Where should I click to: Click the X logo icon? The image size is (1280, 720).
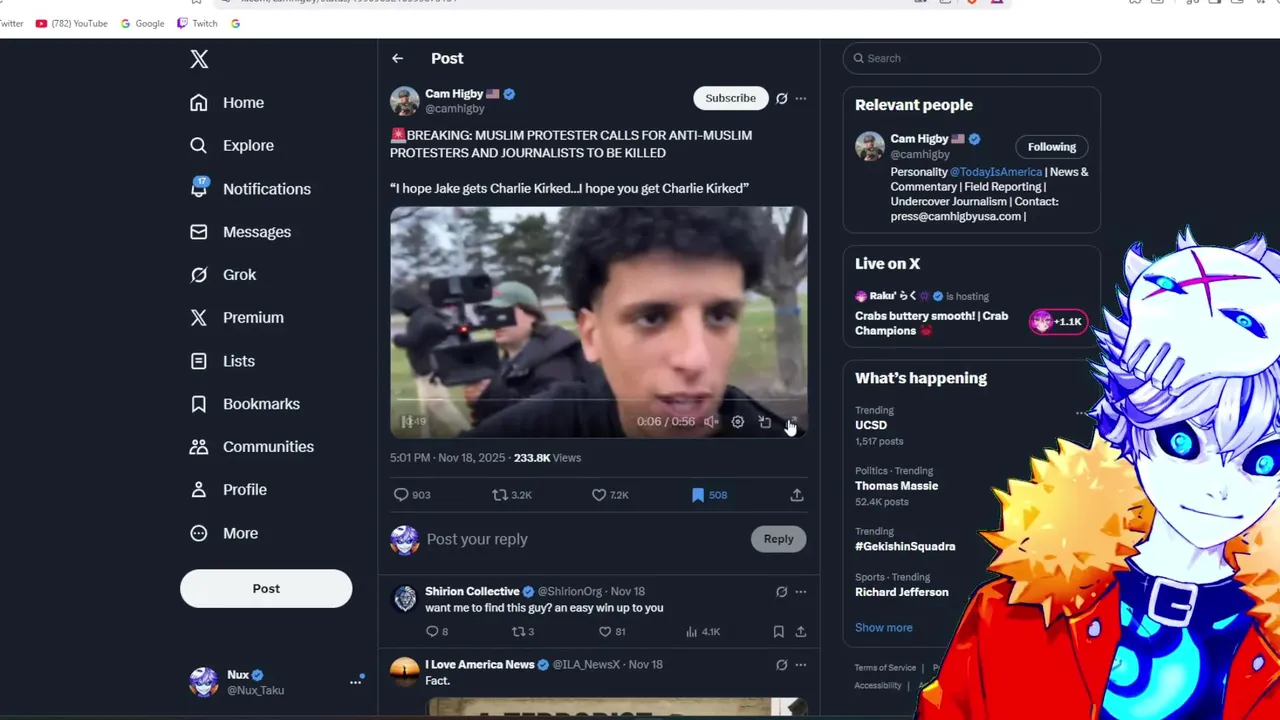click(199, 59)
